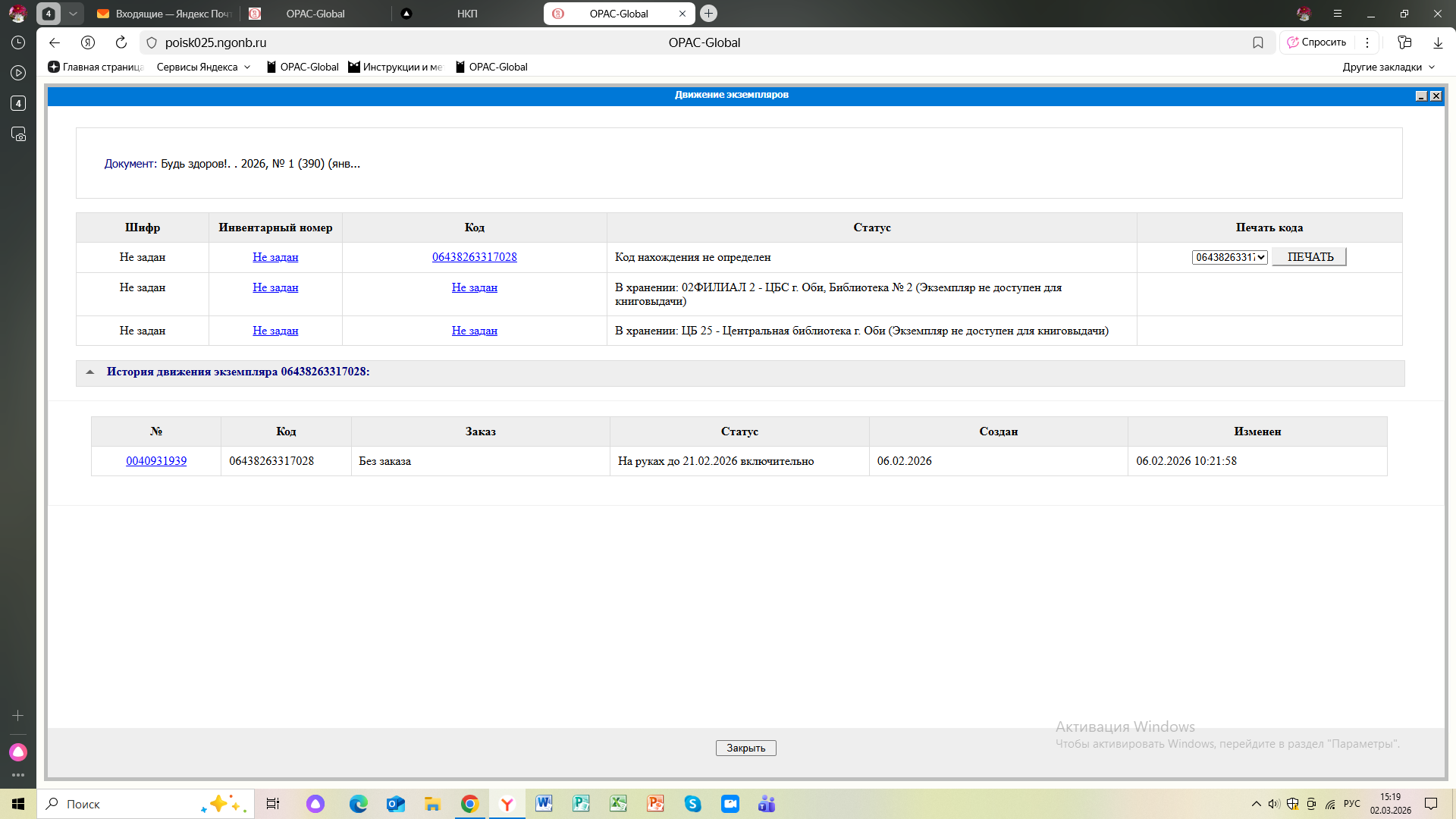Open Excel from the Windows taskbar
Screen dimensions: 1456x819
tap(618, 804)
